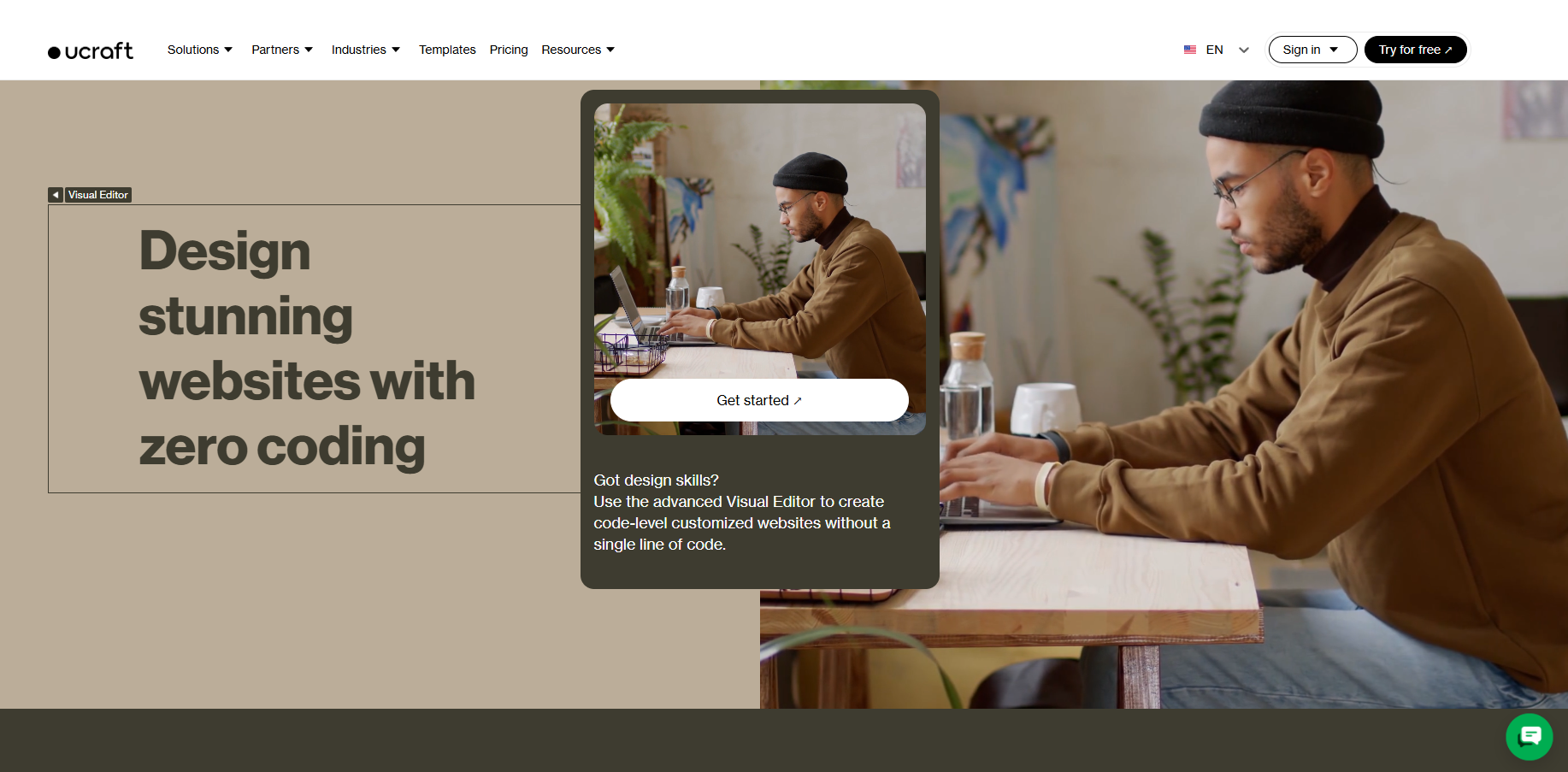Viewport: 1568px width, 772px height.
Task: Click the Ucraft logo
Action: click(x=91, y=51)
